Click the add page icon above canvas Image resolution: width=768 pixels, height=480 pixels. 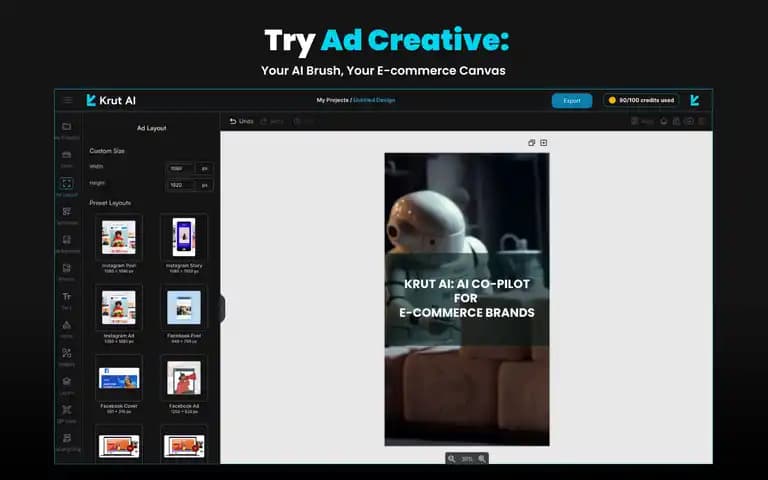click(x=544, y=143)
